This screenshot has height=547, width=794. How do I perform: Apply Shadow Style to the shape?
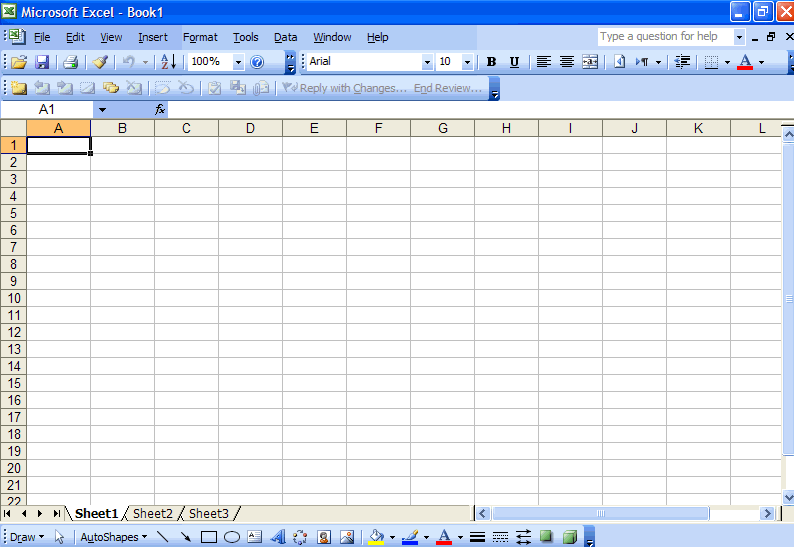(546, 536)
